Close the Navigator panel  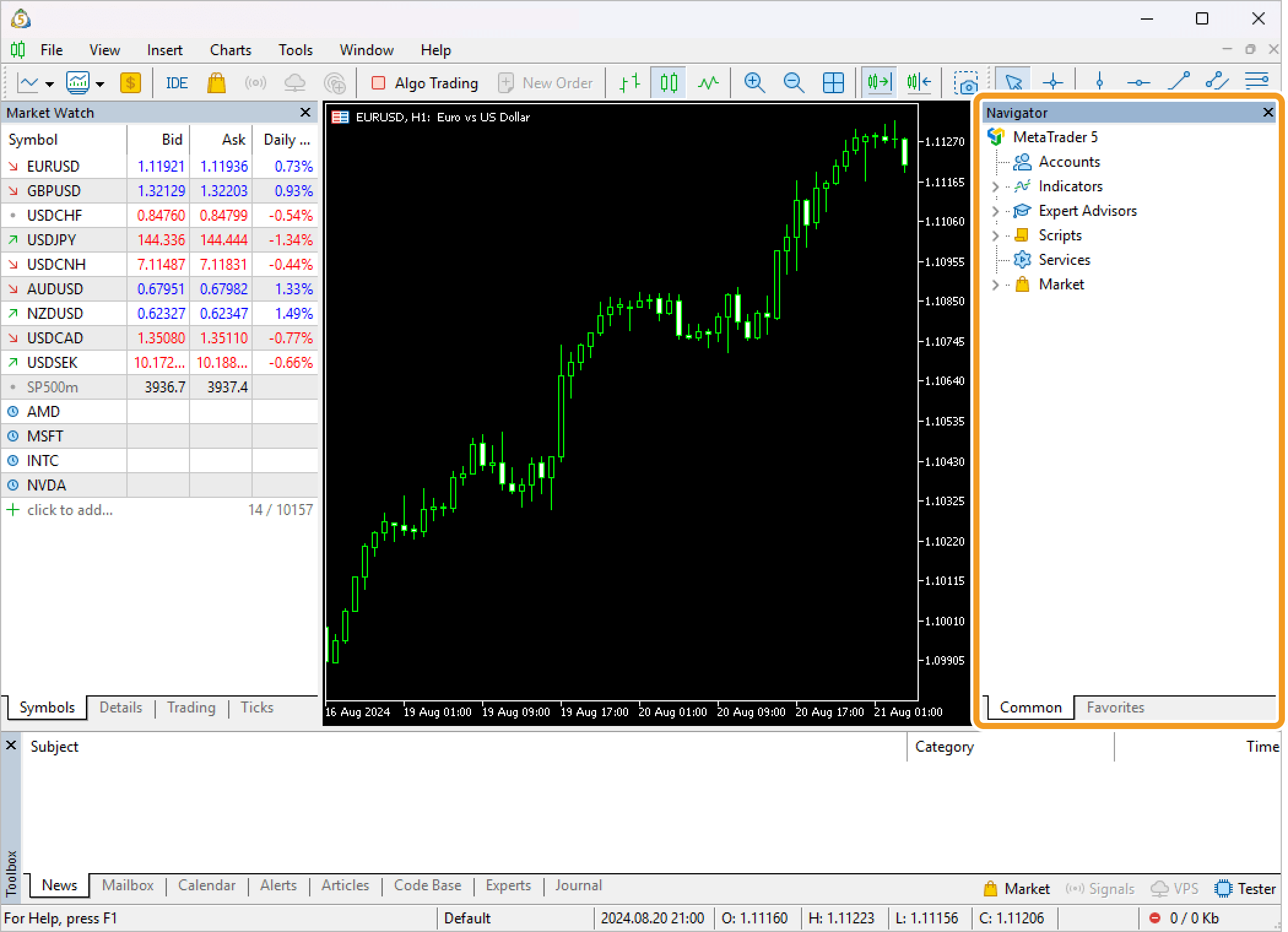coord(1268,113)
